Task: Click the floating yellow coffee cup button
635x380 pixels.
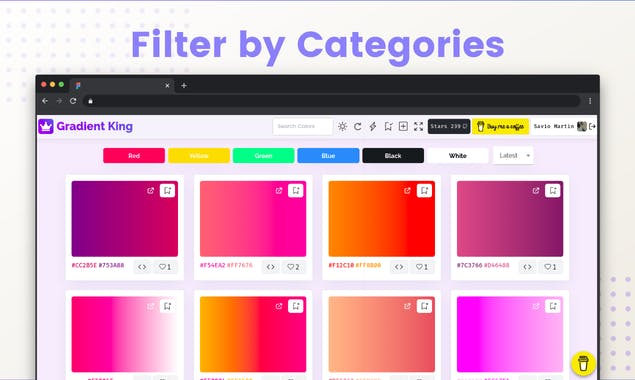Action: click(583, 363)
